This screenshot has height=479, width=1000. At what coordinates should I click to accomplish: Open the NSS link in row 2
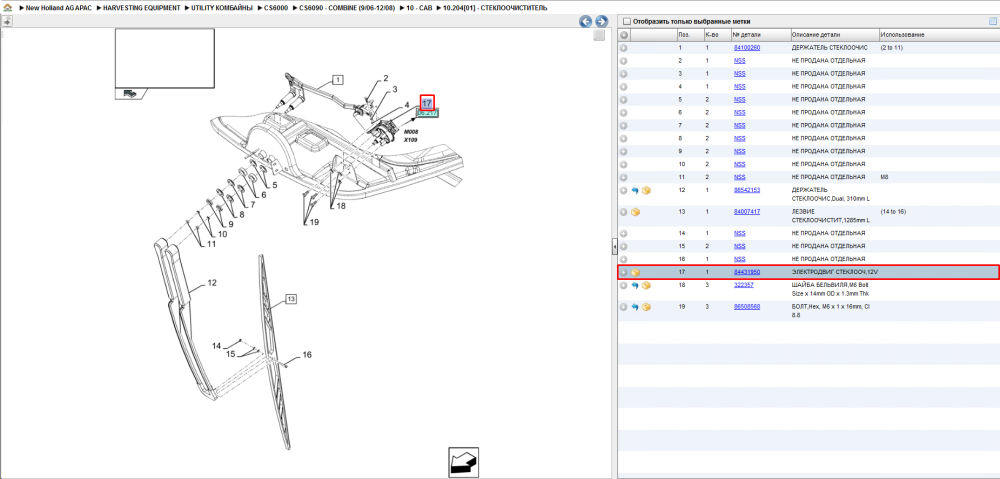click(x=739, y=61)
